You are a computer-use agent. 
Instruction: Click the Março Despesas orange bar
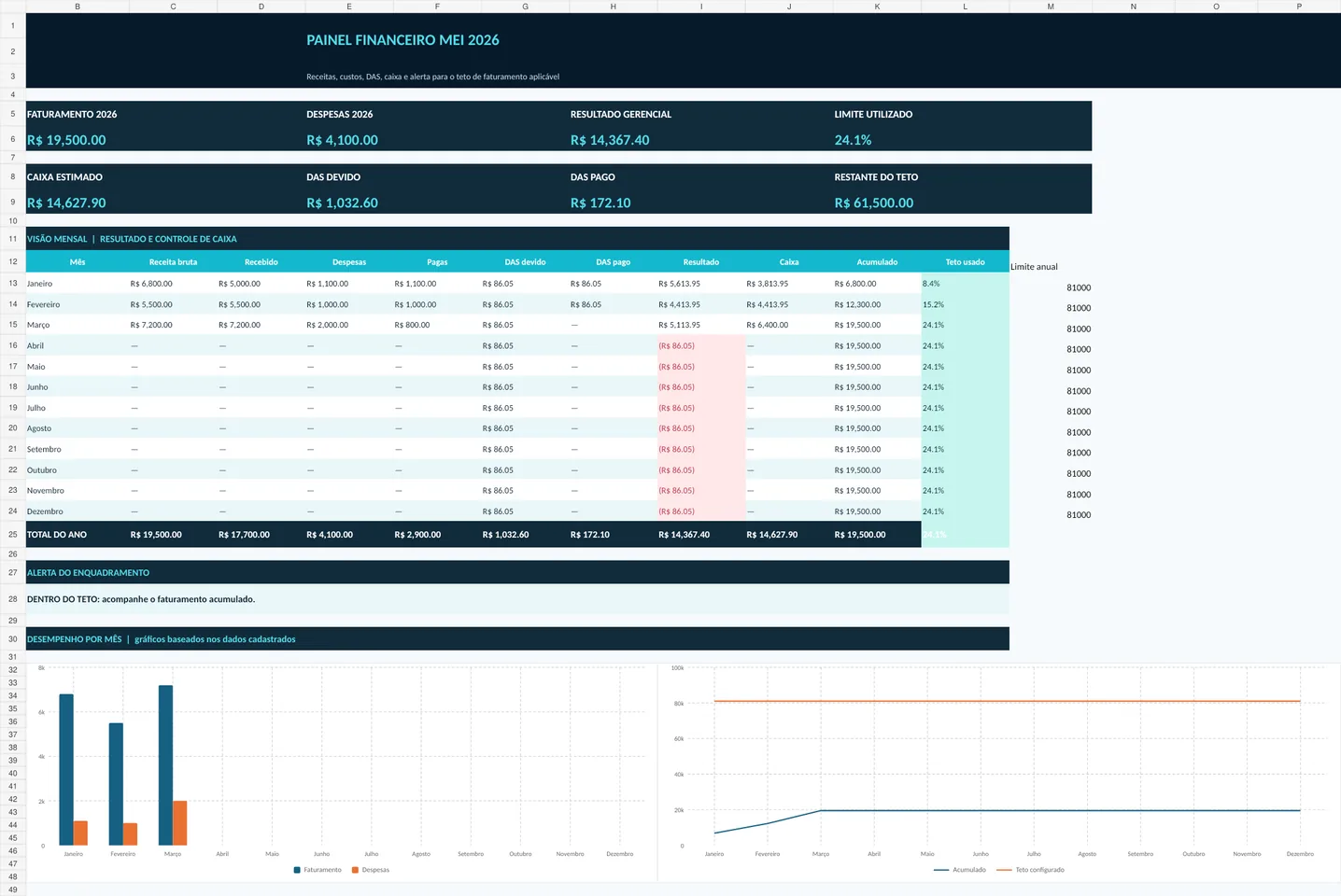[x=179, y=823]
